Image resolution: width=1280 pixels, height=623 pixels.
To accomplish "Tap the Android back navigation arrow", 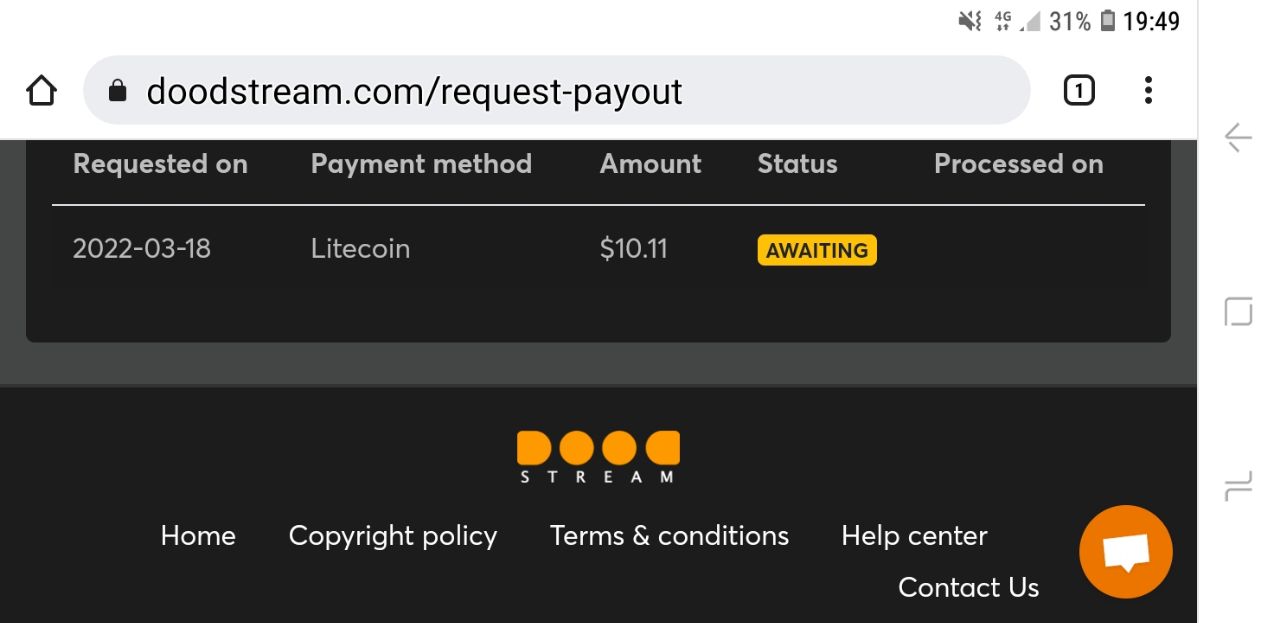I will pos(1238,137).
